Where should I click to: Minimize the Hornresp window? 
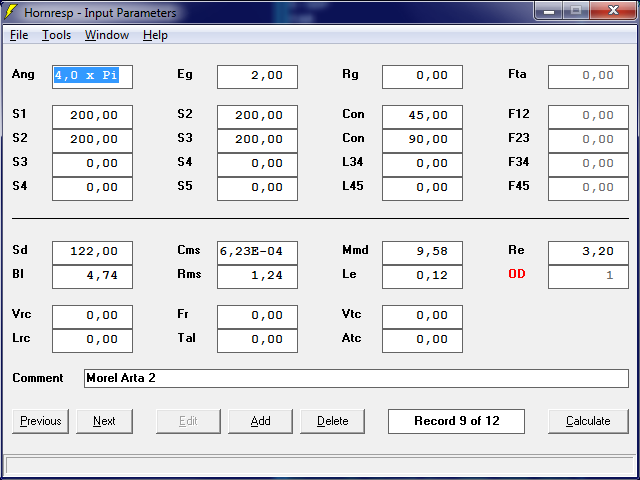[x=549, y=11]
